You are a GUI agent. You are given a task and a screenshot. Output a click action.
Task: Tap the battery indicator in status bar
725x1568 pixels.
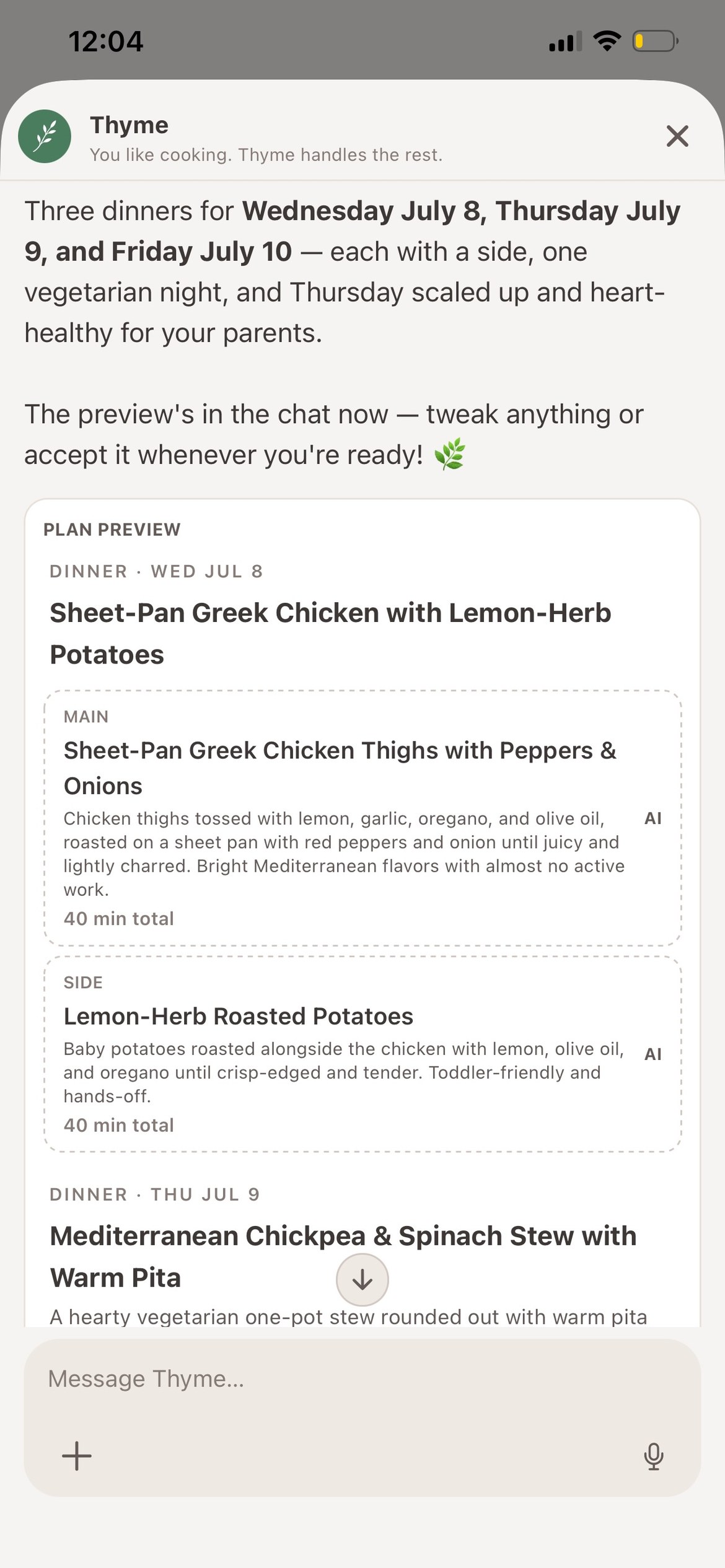[656, 42]
